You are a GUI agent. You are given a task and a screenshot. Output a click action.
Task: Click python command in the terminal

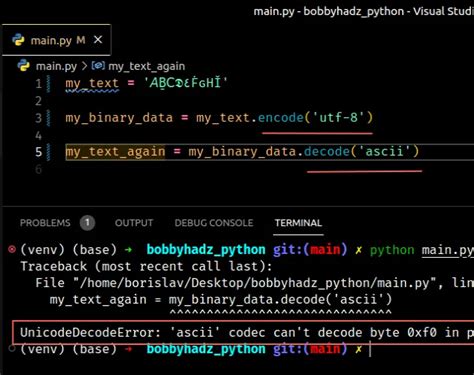coord(392,250)
